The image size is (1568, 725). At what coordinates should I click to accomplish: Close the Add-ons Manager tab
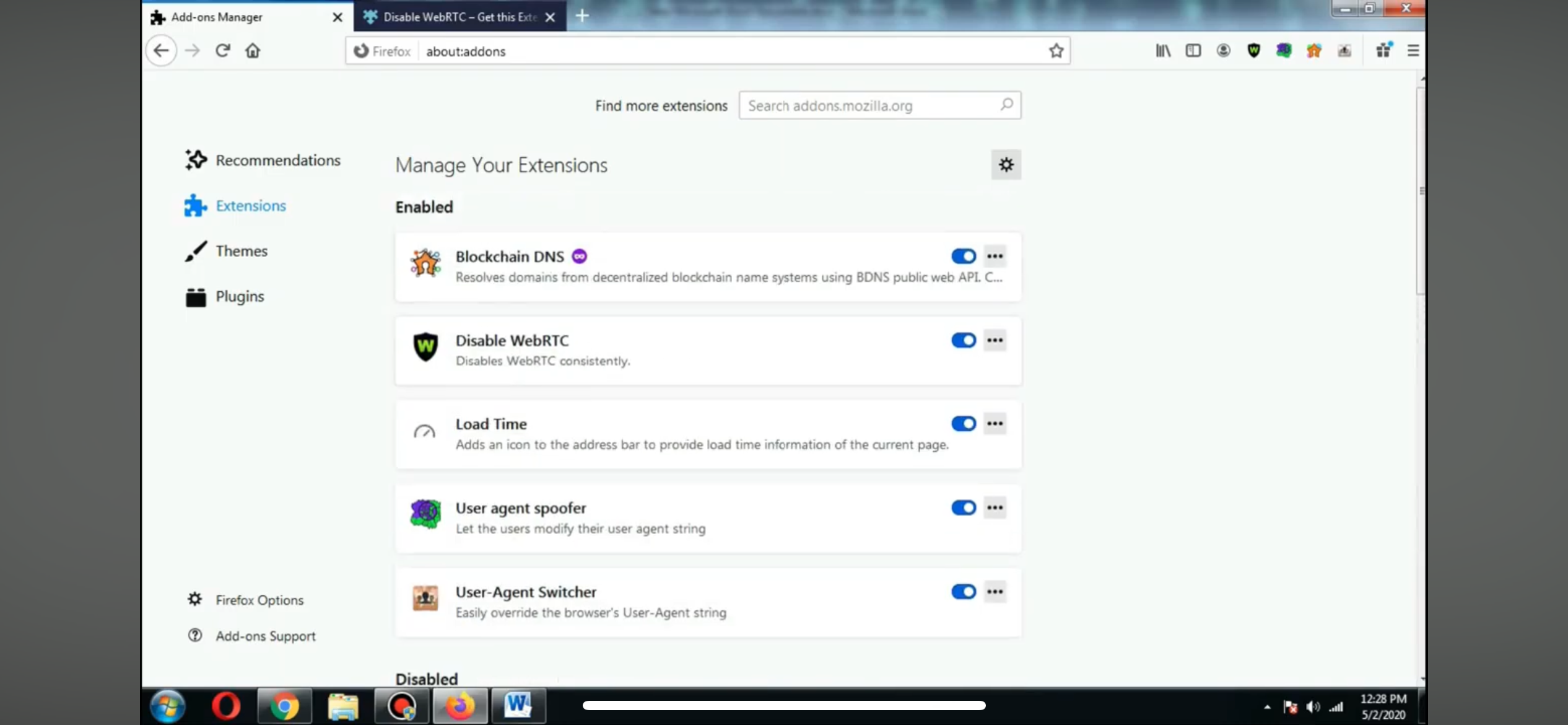pyautogui.click(x=338, y=17)
